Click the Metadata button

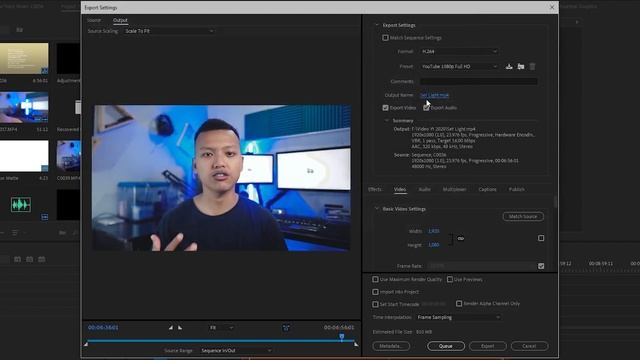[390, 346]
